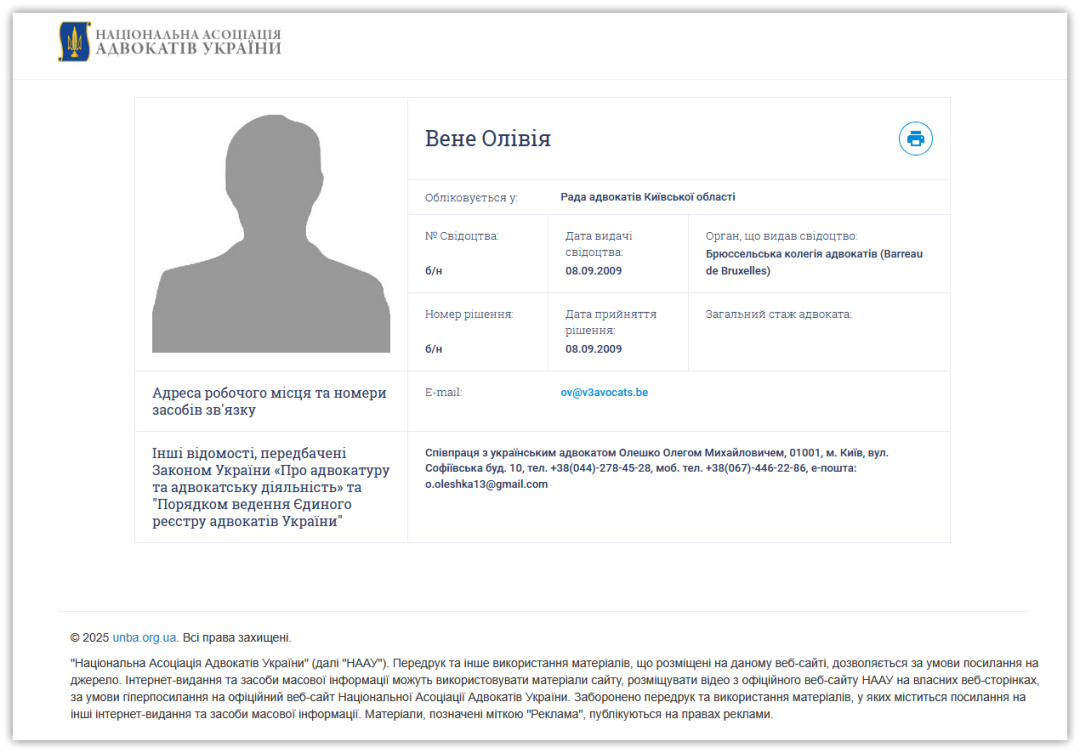This screenshot has height=753, width=1080.
Task: Open the Національна Асоціація Адвокатів України header link
Action: tap(188, 42)
